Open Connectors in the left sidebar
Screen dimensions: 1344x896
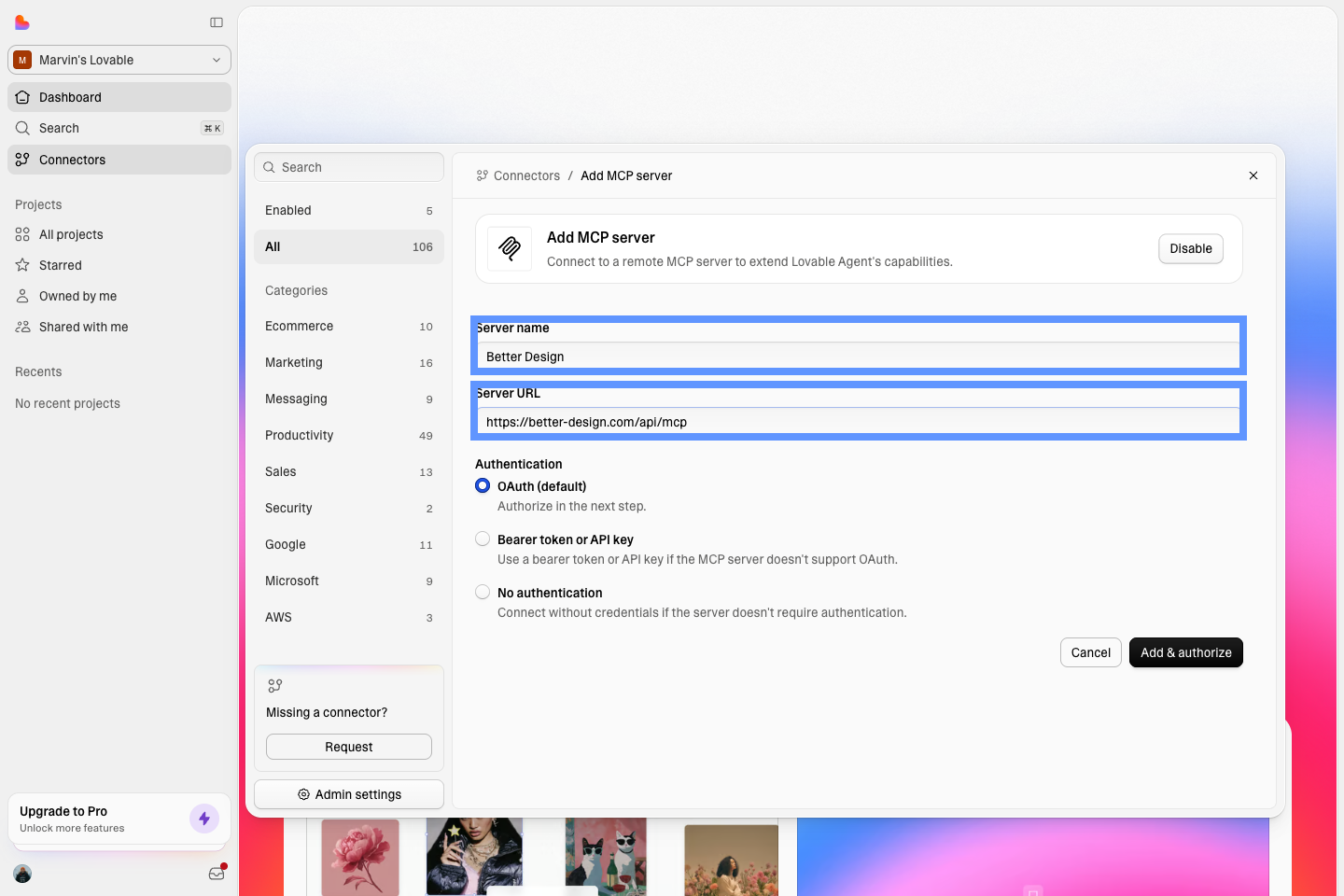(x=119, y=160)
